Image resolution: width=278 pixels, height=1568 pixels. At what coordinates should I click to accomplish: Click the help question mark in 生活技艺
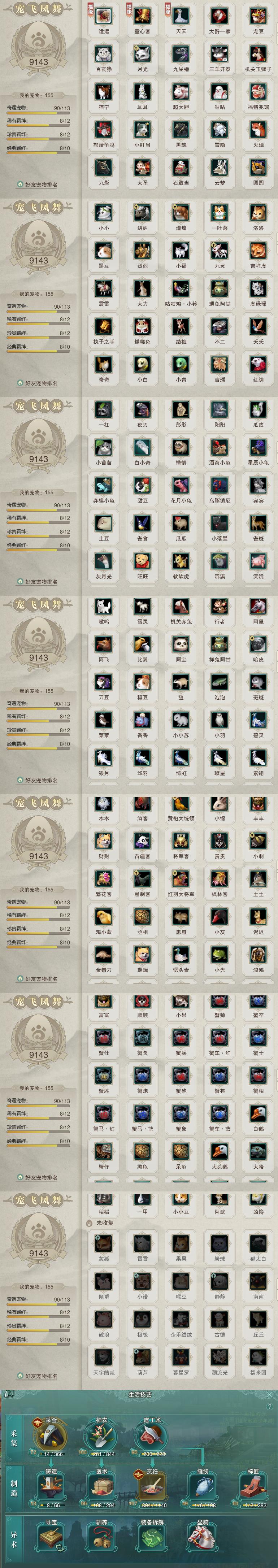[270, 1407]
